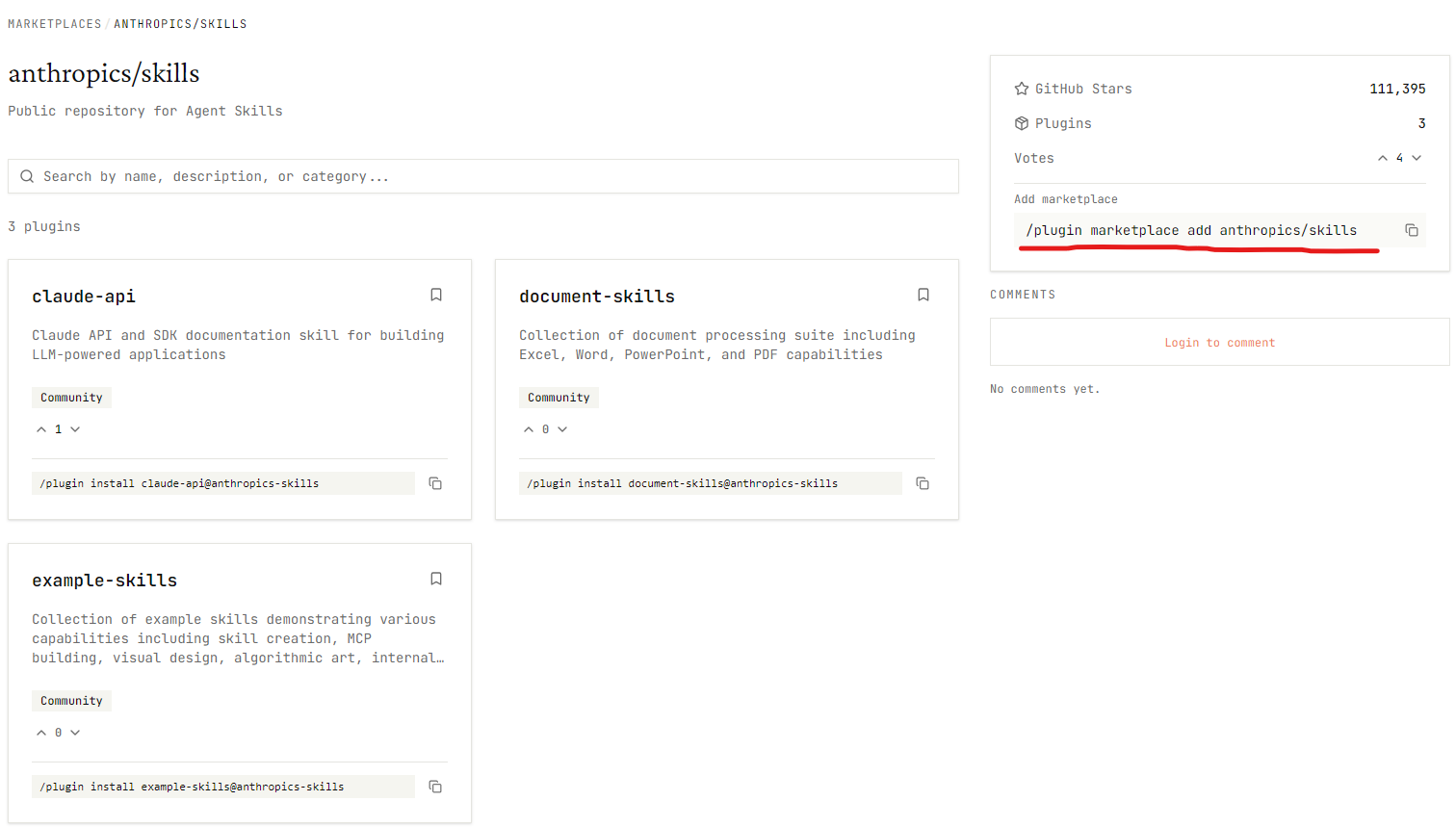Select the marketplace add command text
The image size is (1456, 827).
1191,230
